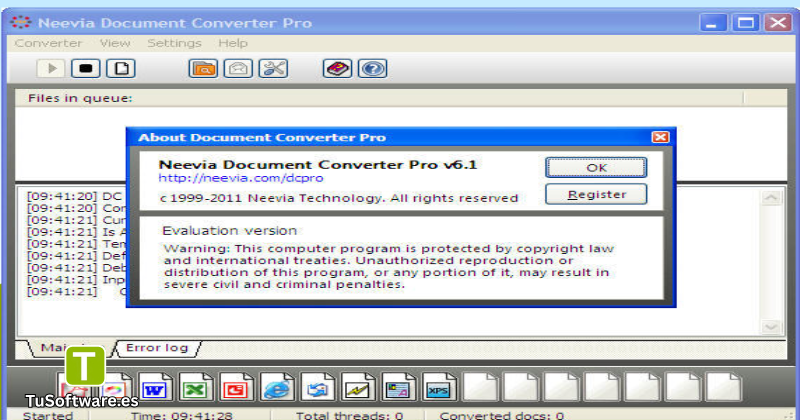The height and width of the screenshot is (420, 800).
Task: Click the 'Time: 09:41:28' status entry
Action: tap(182, 415)
